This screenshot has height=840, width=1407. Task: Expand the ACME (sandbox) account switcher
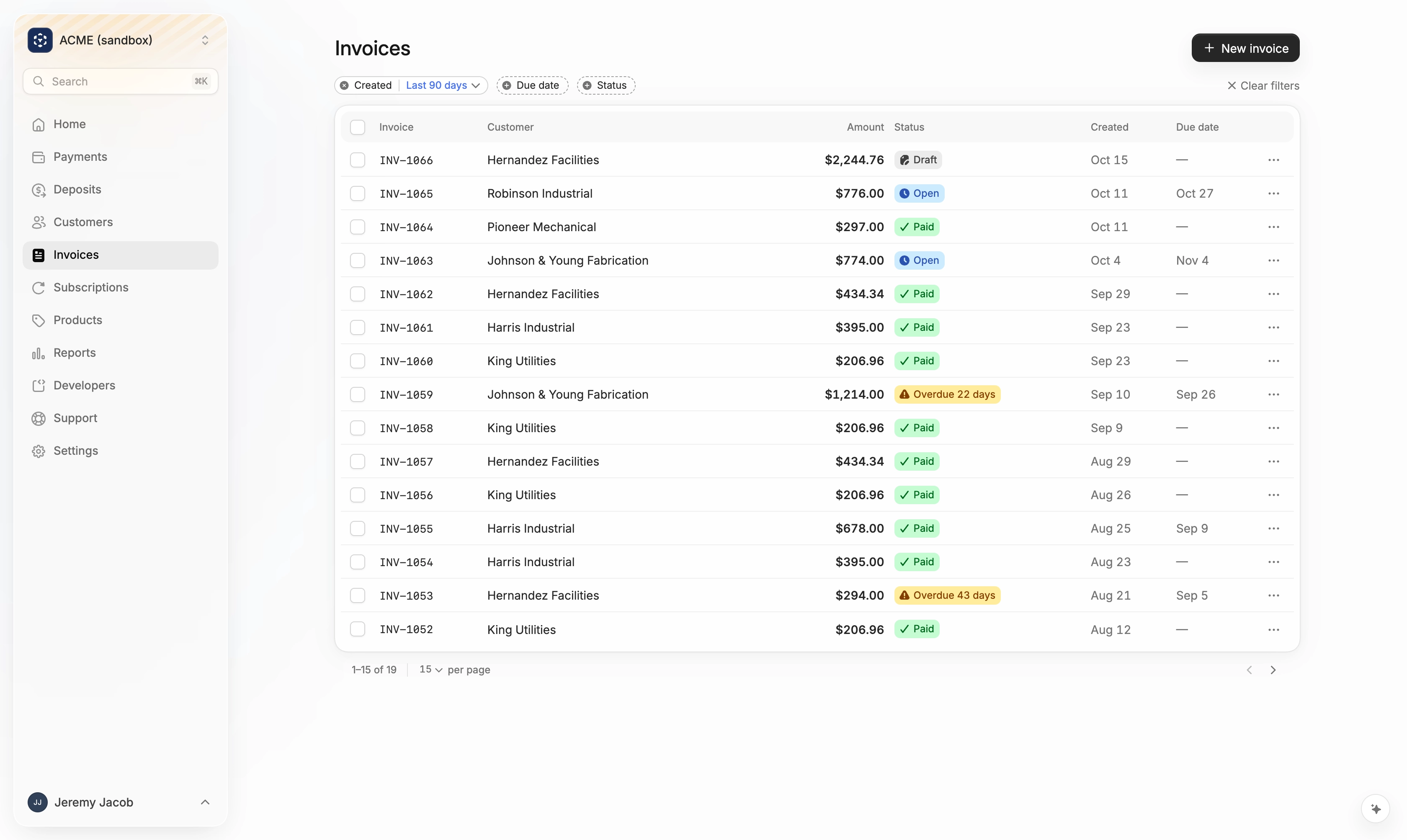coord(205,40)
